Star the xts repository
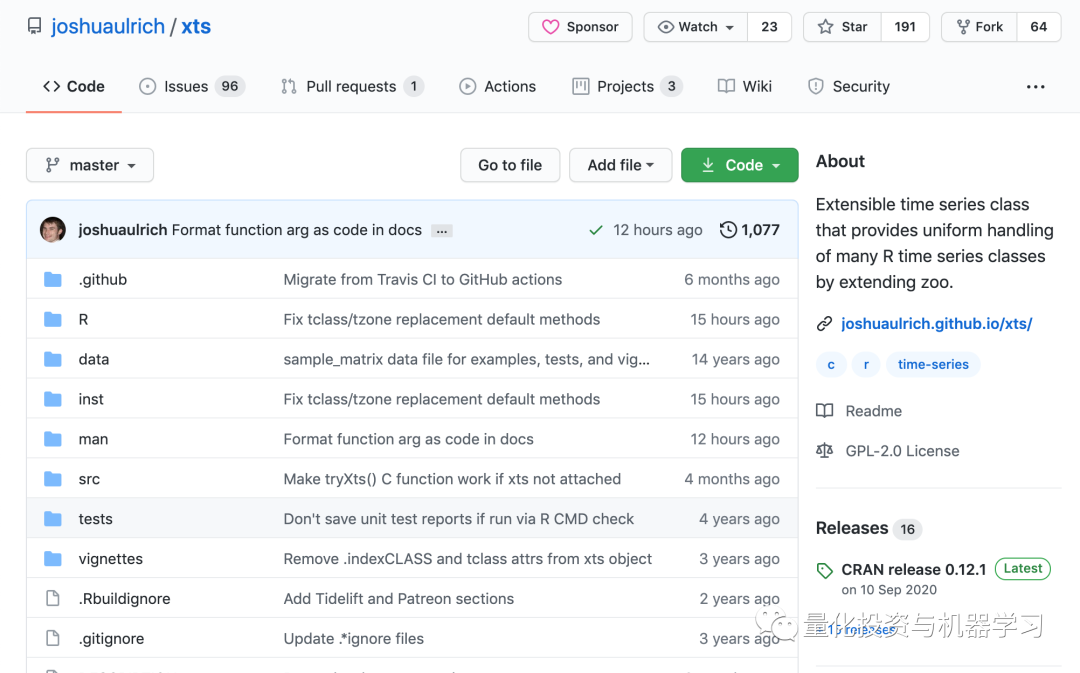Screen dimensions: 1080x673 [842, 27]
